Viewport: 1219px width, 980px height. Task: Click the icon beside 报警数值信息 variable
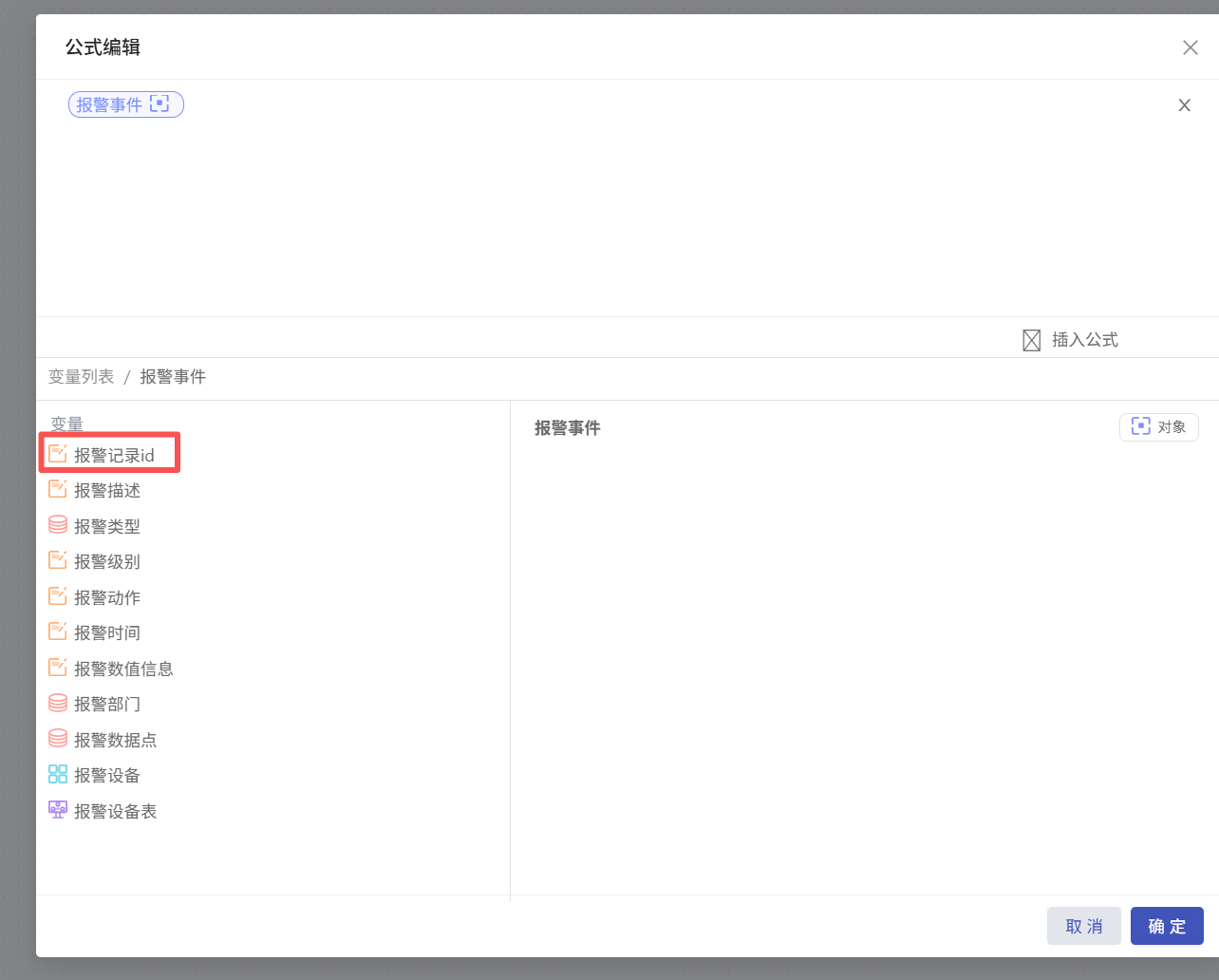[58, 668]
